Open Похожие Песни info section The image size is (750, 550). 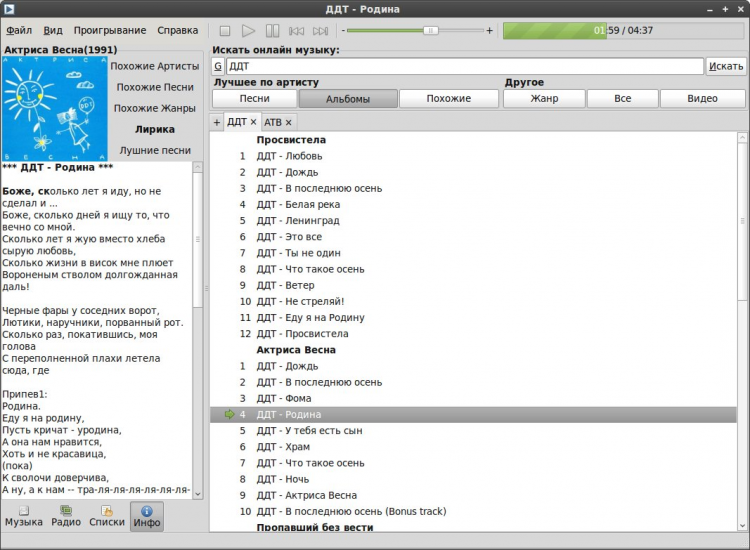155,88
